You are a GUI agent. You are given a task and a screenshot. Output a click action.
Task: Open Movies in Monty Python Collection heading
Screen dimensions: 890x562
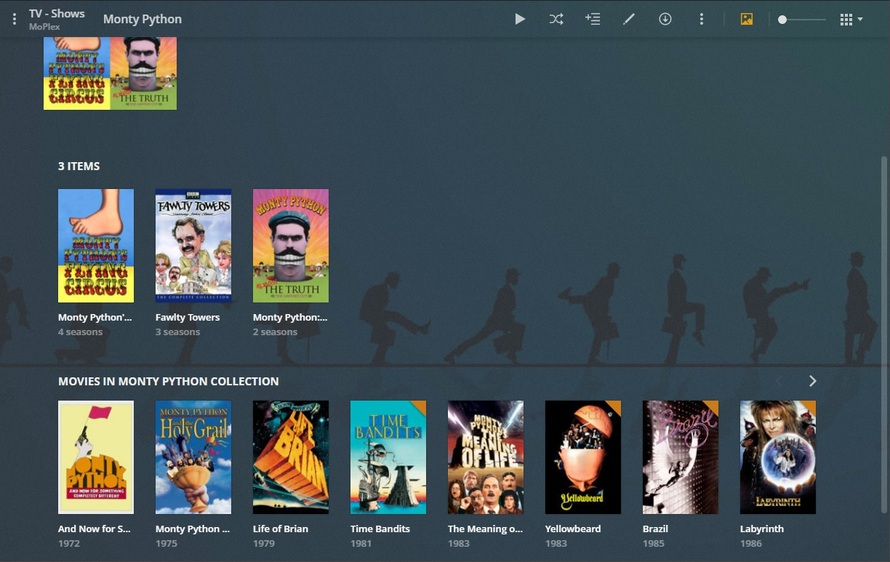pos(168,381)
